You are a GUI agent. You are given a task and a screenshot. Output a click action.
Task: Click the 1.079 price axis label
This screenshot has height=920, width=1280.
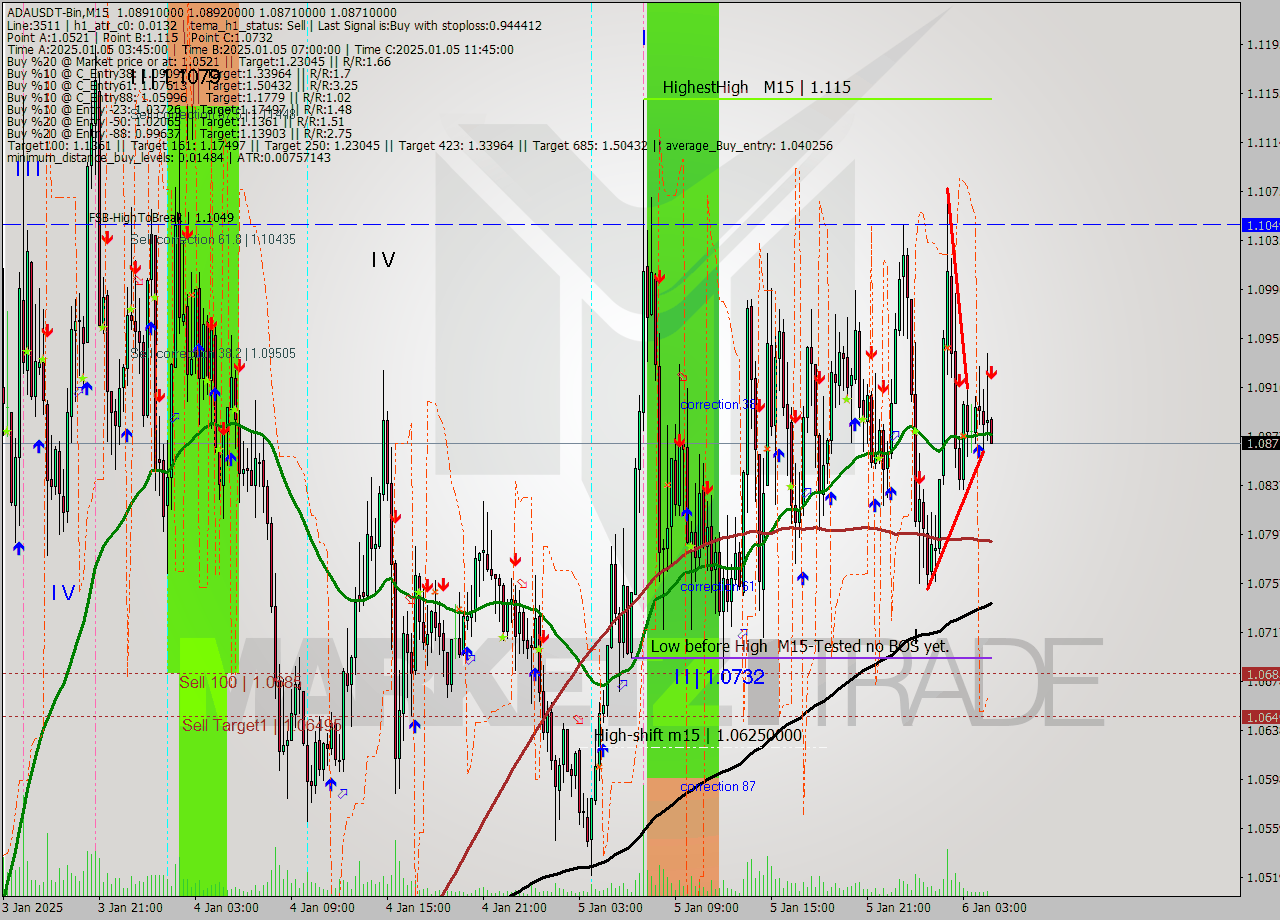point(1262,534)
